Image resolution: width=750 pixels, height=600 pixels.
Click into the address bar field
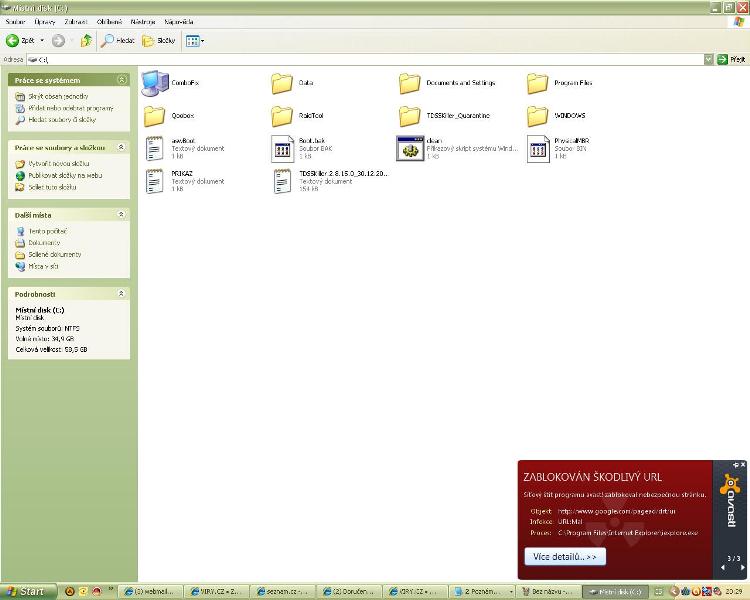[x=360, y=60]
